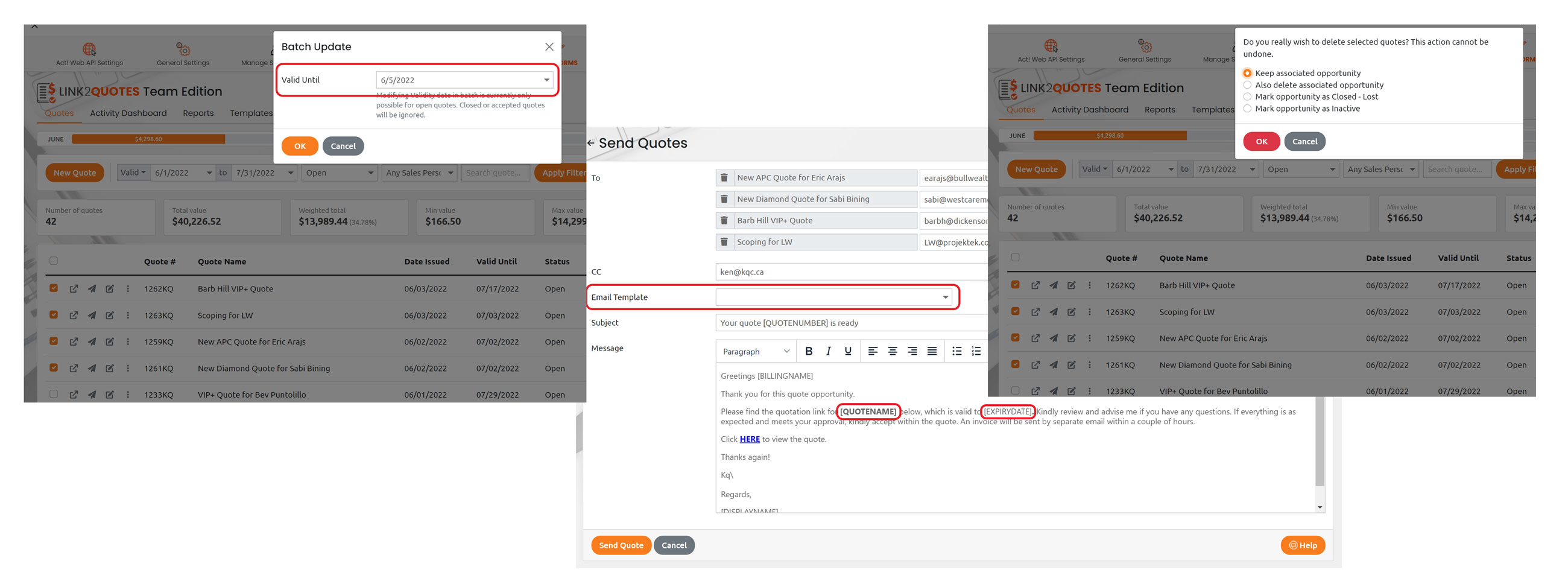
Task: Click message editor vertical scrollbar
Action: click(1319, 442)
